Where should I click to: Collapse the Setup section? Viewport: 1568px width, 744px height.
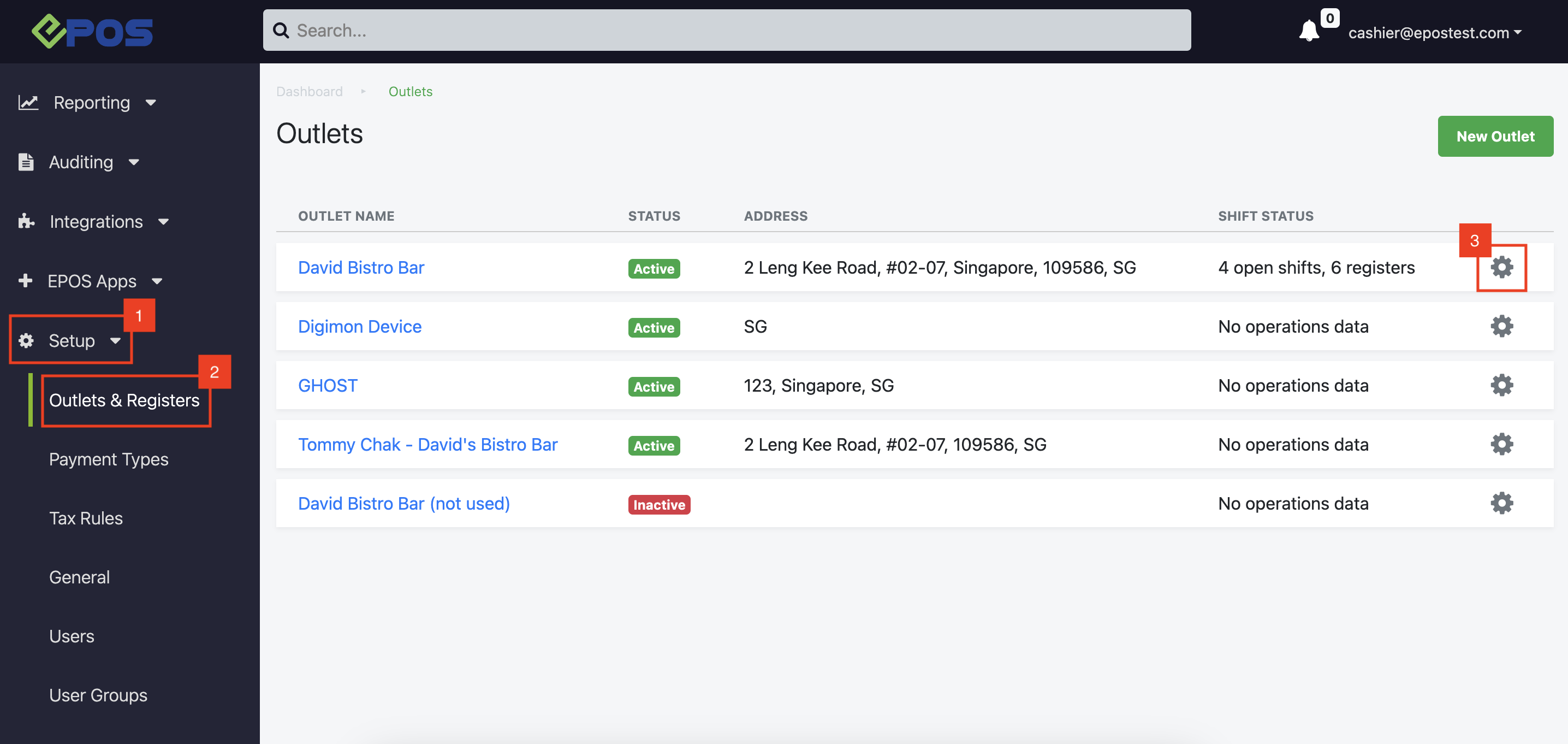tap(71, 340)
